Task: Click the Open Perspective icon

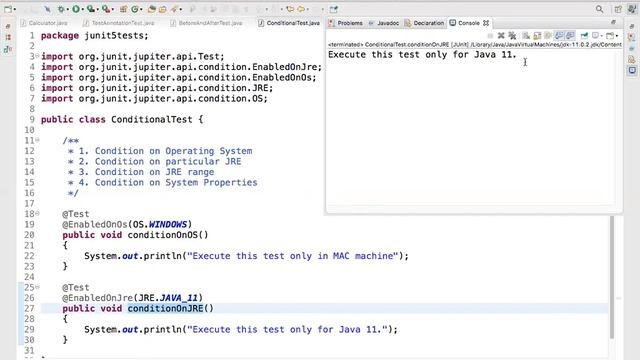Action: [618, 9]
